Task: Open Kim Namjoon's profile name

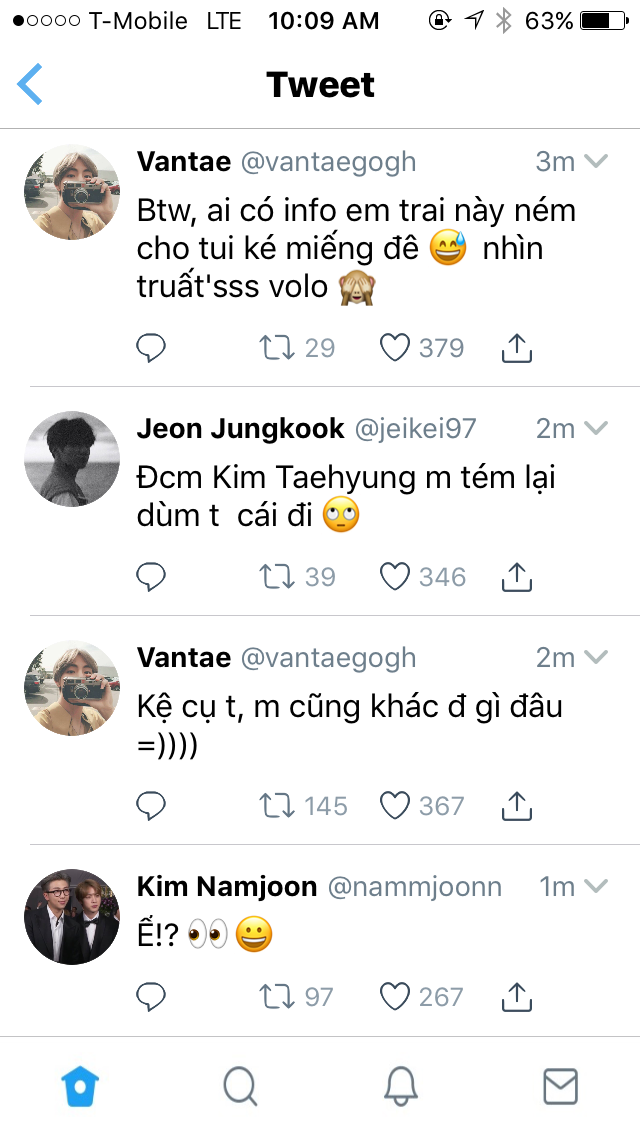Action: (x=226, y=887)
